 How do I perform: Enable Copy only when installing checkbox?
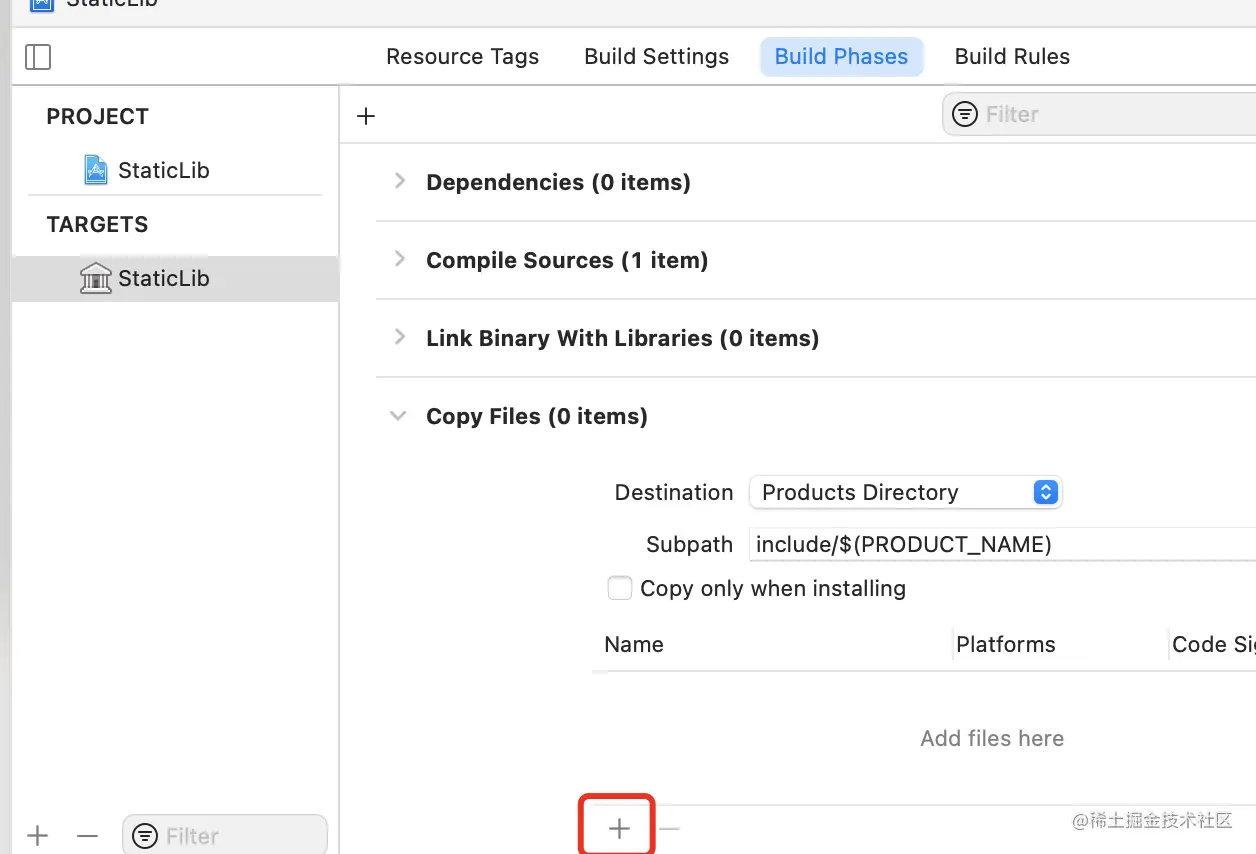620,588
